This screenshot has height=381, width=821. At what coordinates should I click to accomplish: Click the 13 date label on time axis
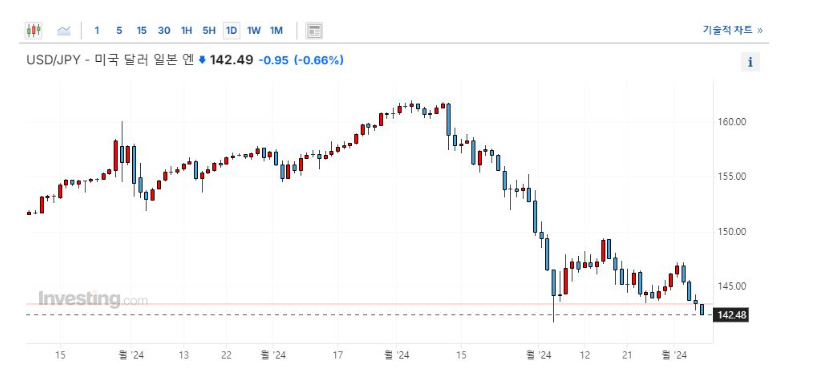(x=183, y=355)
